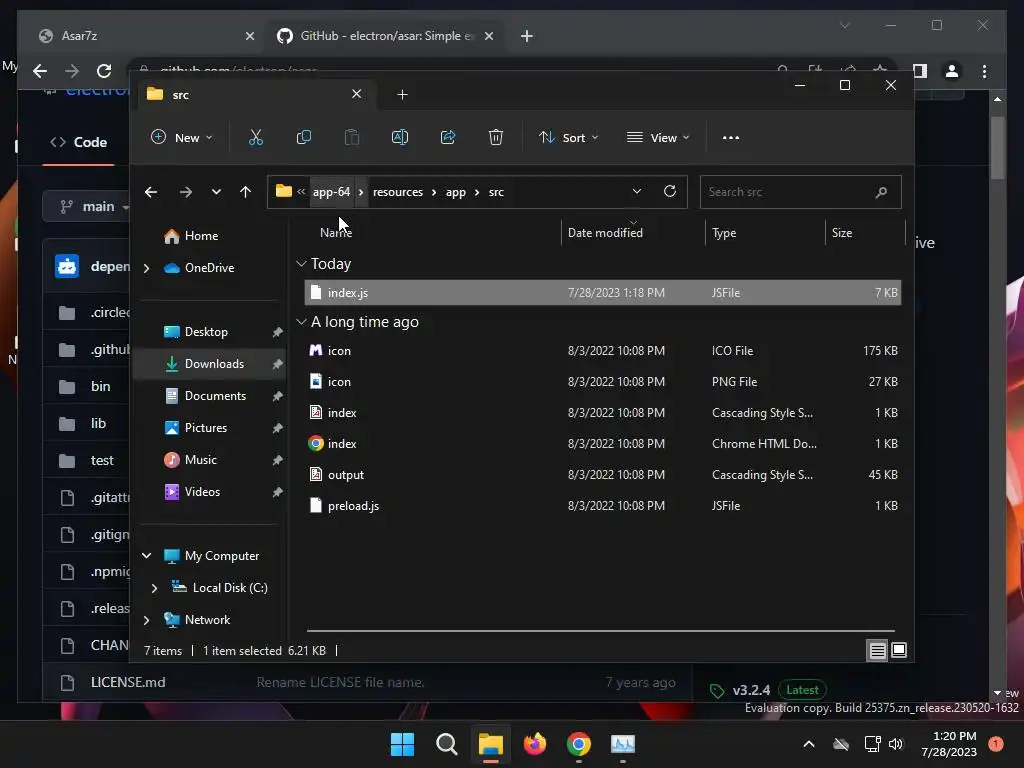Add a new File Explorer tab

(402, 95)
